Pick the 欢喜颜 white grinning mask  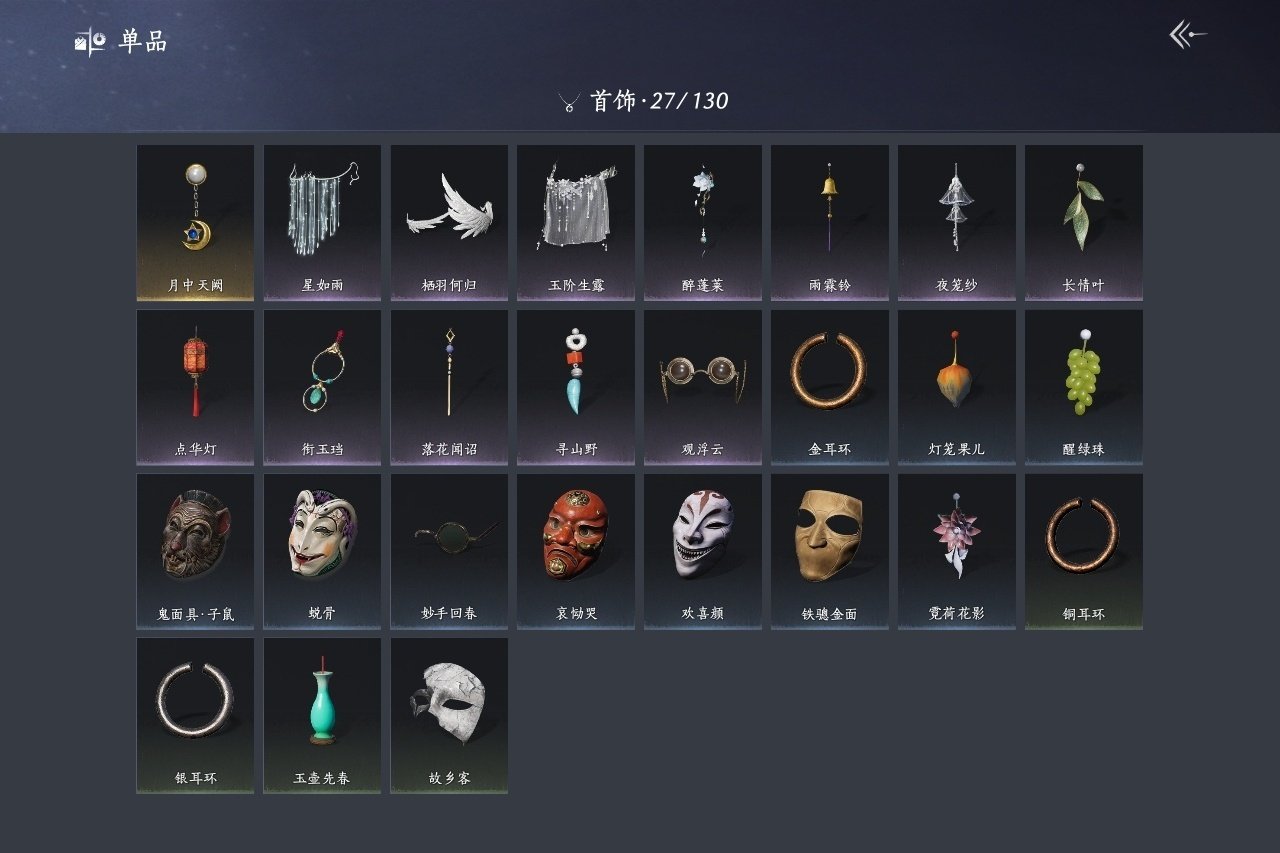702,552
